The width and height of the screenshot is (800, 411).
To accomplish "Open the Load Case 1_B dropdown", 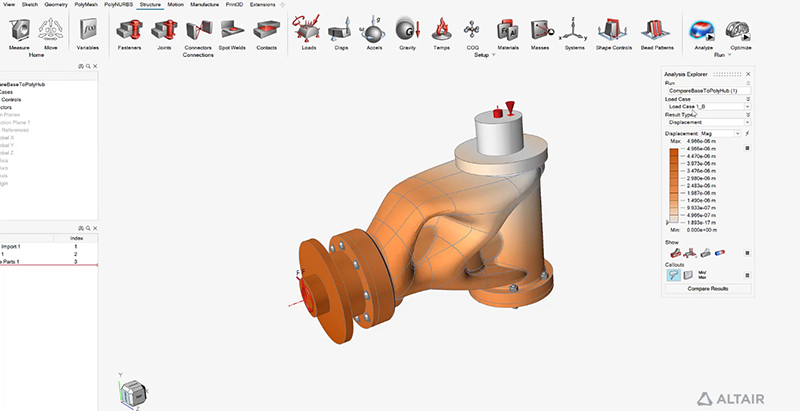I will (708, 107).
